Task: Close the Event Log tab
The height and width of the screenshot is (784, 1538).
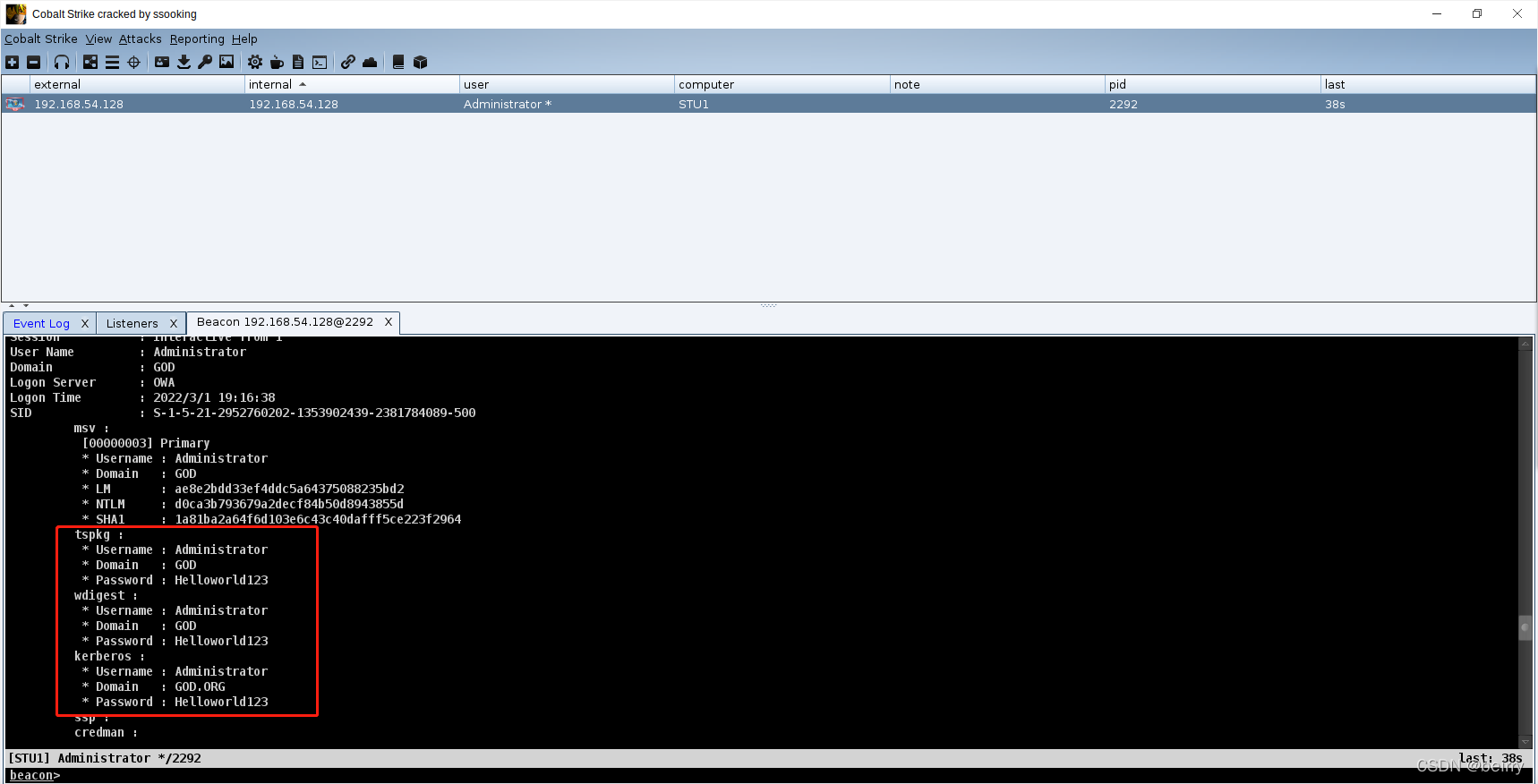Action: tap(85, 323)
